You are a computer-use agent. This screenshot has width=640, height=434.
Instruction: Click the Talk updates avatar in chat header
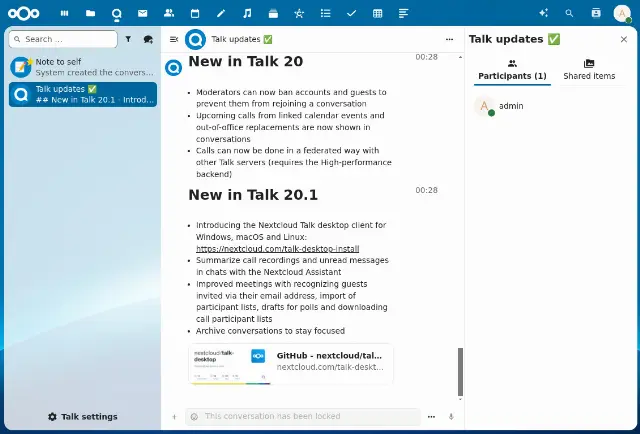(195, 39)
